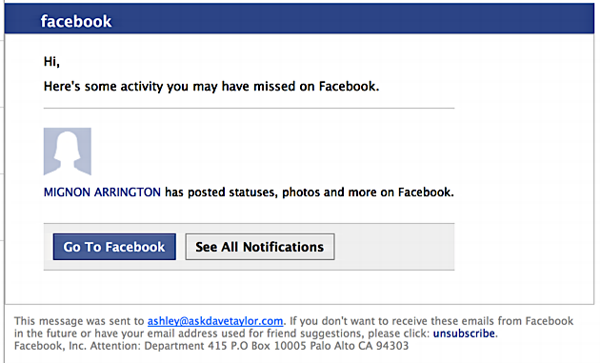Click the gray bar right of See All Notifications
600x363 pixels.
click(394, 247)
